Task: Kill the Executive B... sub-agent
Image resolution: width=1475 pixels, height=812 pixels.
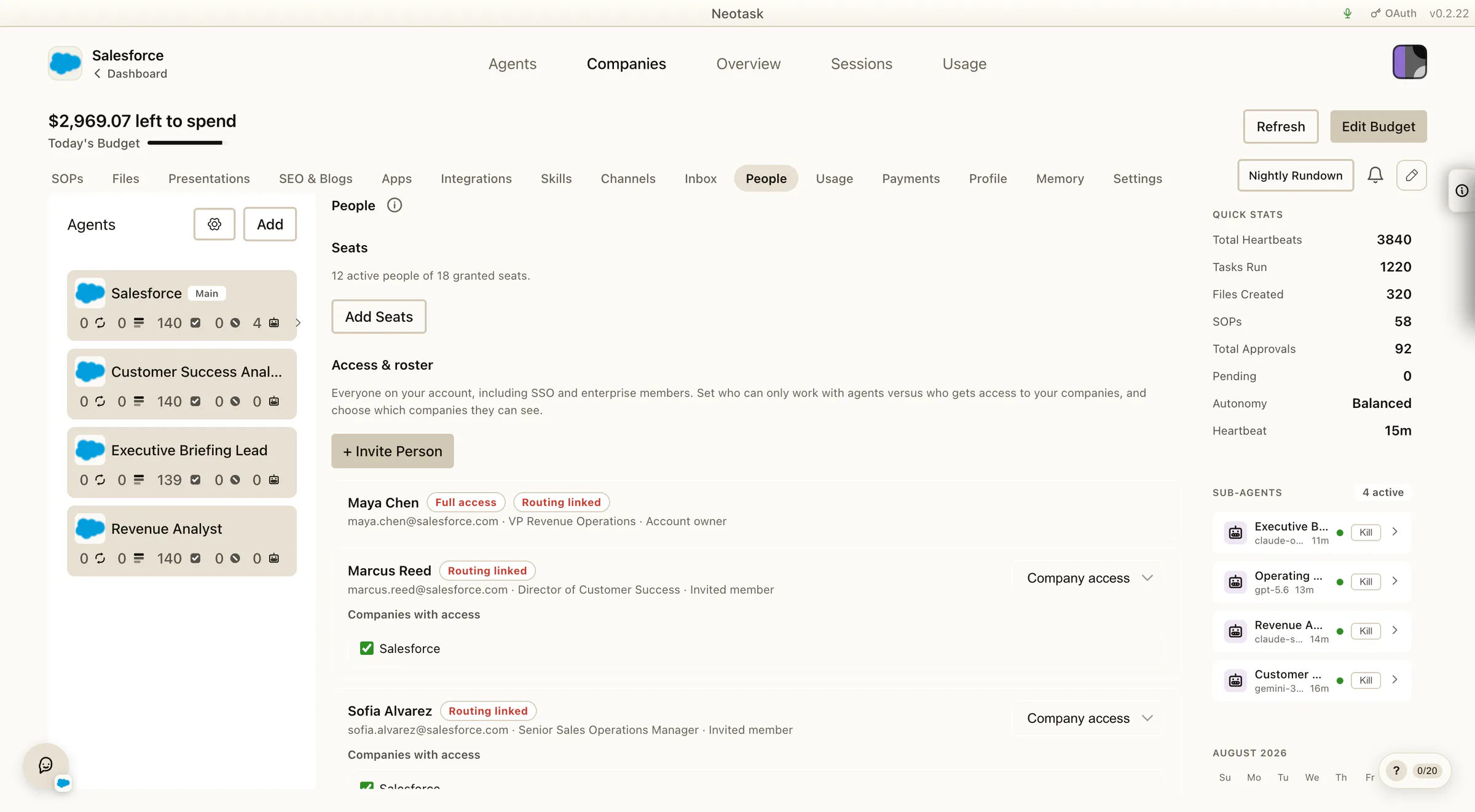Action: click(1366, 533)
